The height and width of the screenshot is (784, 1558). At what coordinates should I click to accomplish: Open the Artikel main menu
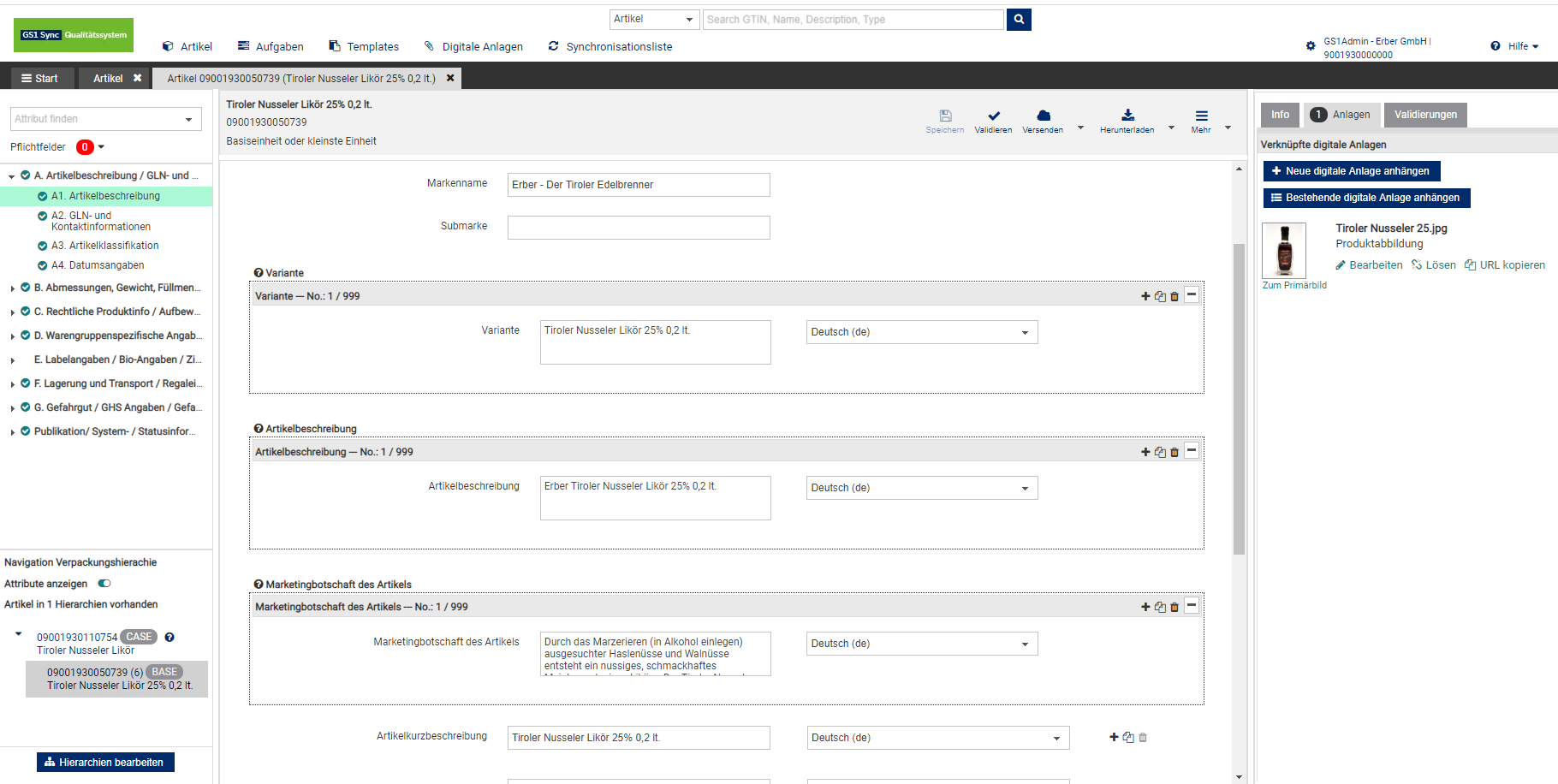click(x=187, y=46)
